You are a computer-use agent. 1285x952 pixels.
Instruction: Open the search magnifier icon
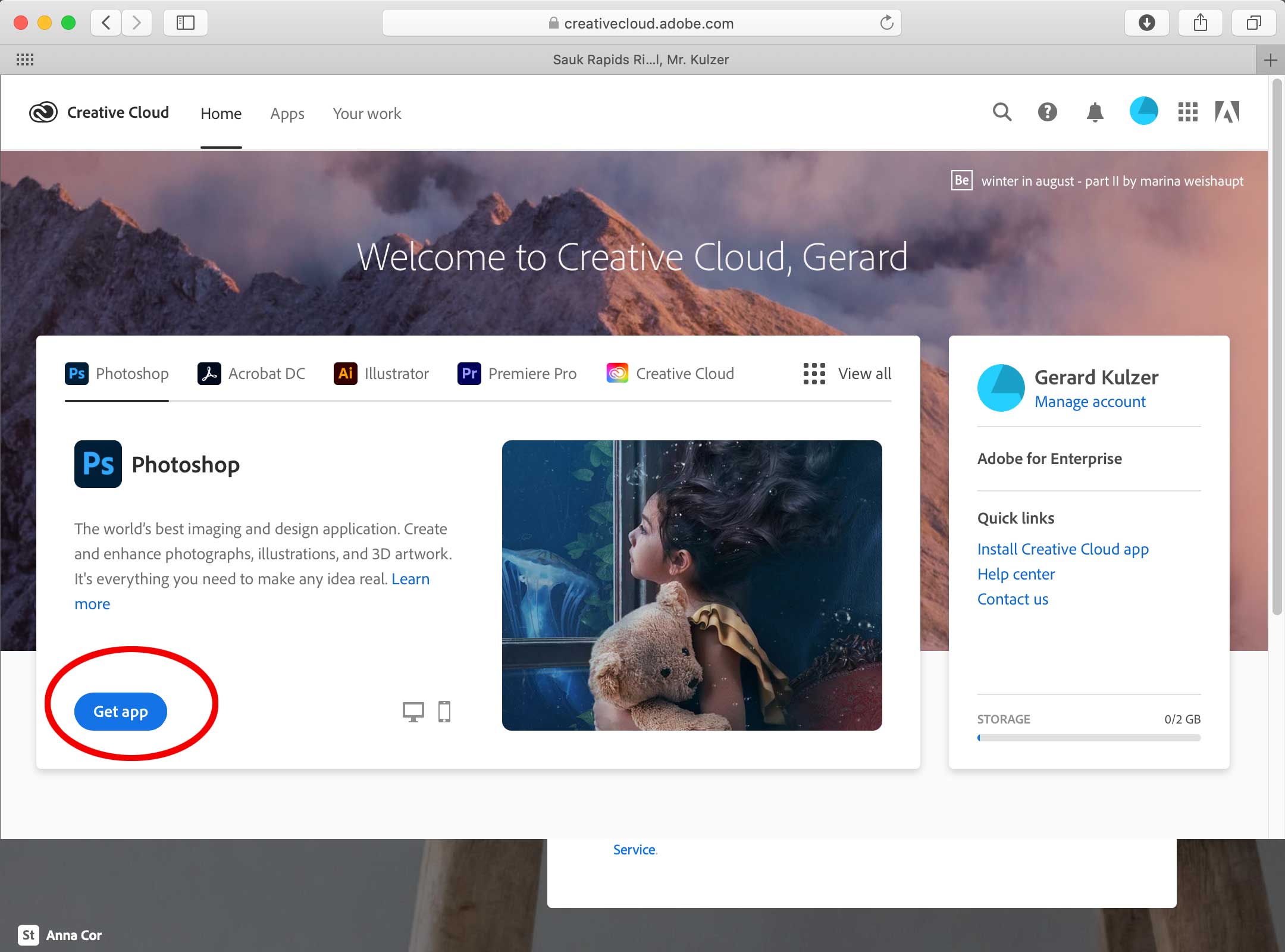click(1002, 112)
